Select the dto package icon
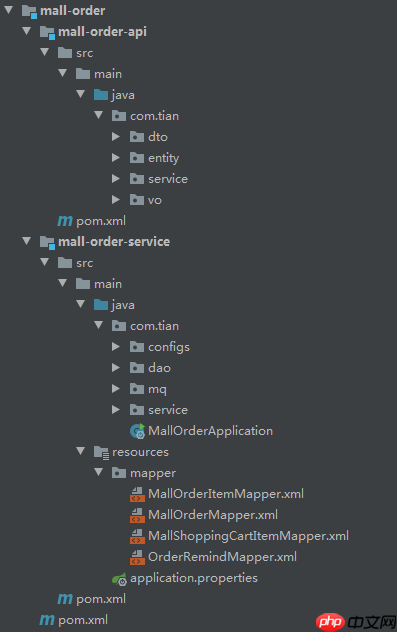Screen dimensions: 397x632 point(137,137)
